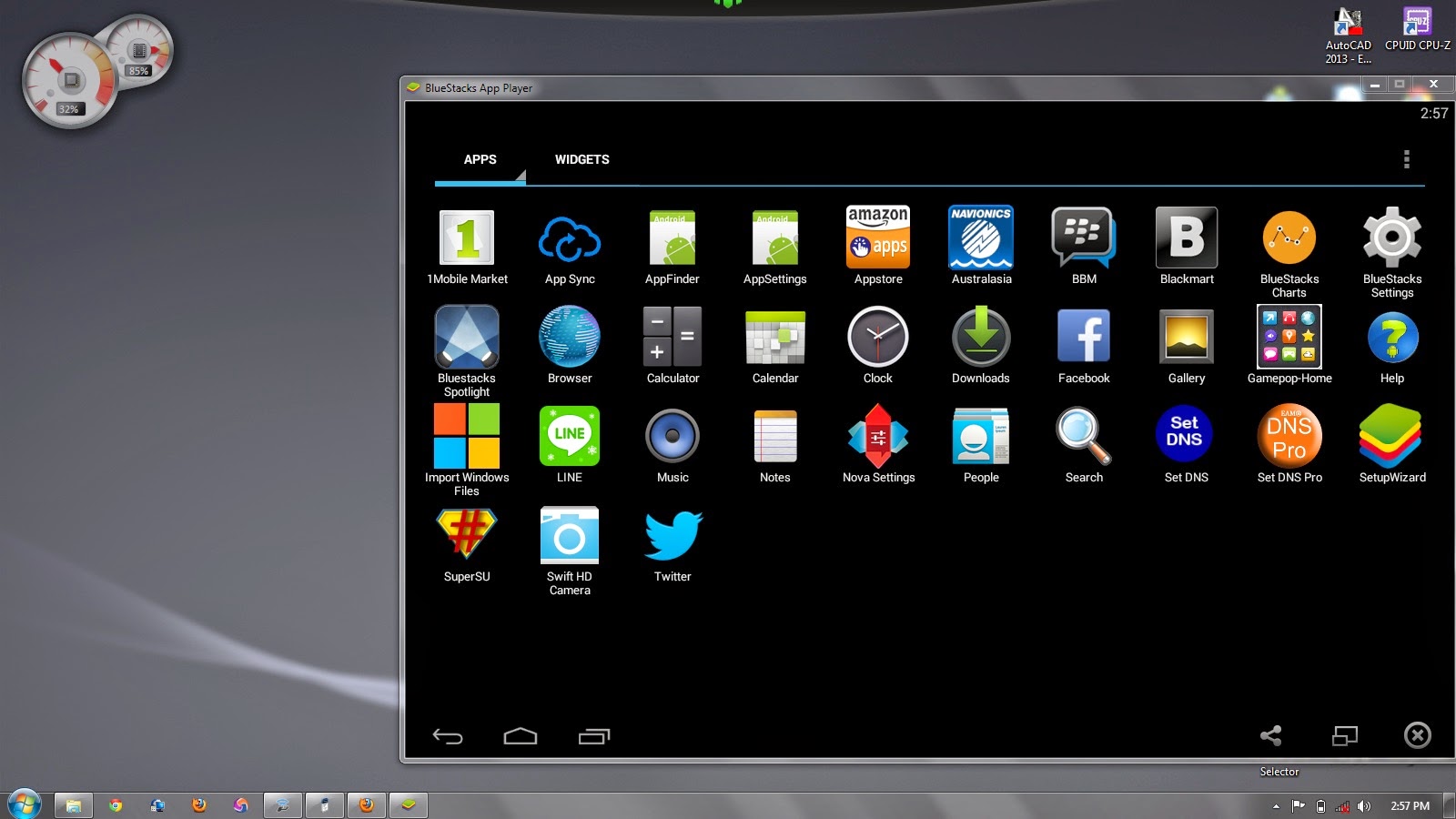
Task: Open BlueStacks Charts
Action: (x=1289, y=238)
